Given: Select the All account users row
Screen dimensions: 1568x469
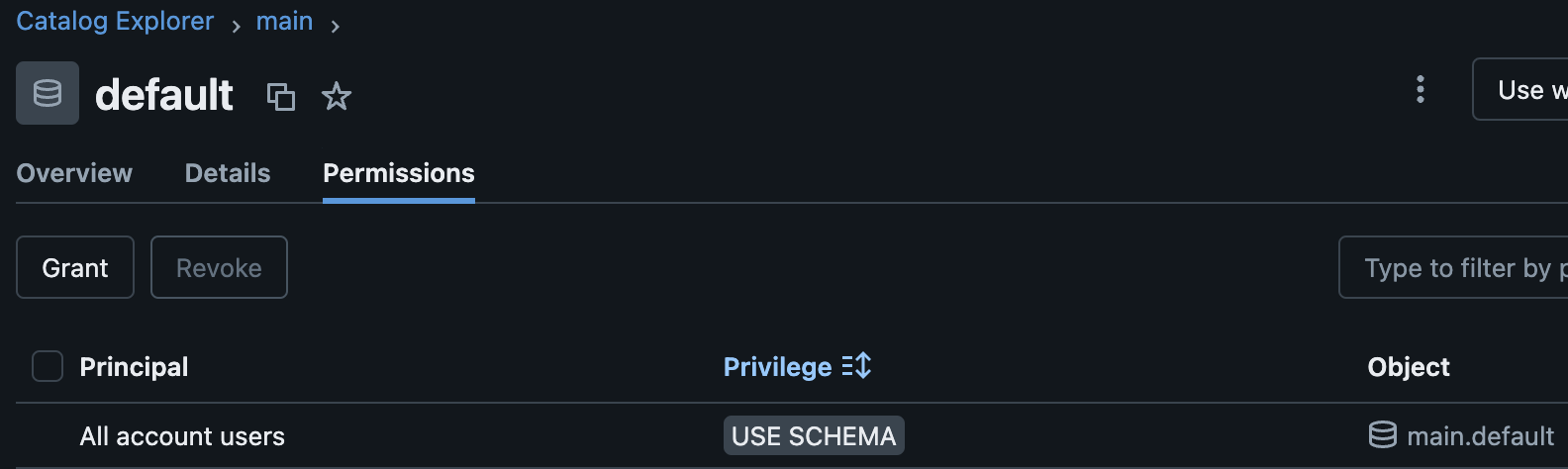Looking at the screenshot, I should pos(792,435).
